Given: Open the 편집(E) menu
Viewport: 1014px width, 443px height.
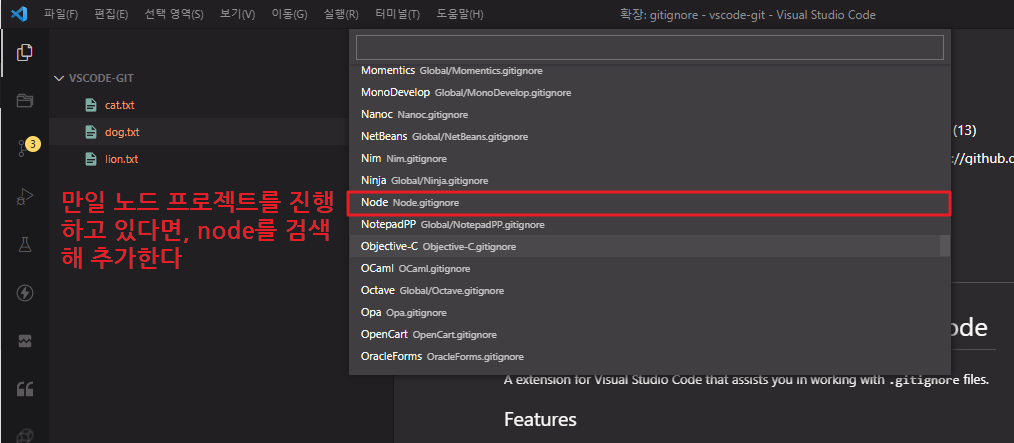Looking at the screenshot, I should coord(111,14).
